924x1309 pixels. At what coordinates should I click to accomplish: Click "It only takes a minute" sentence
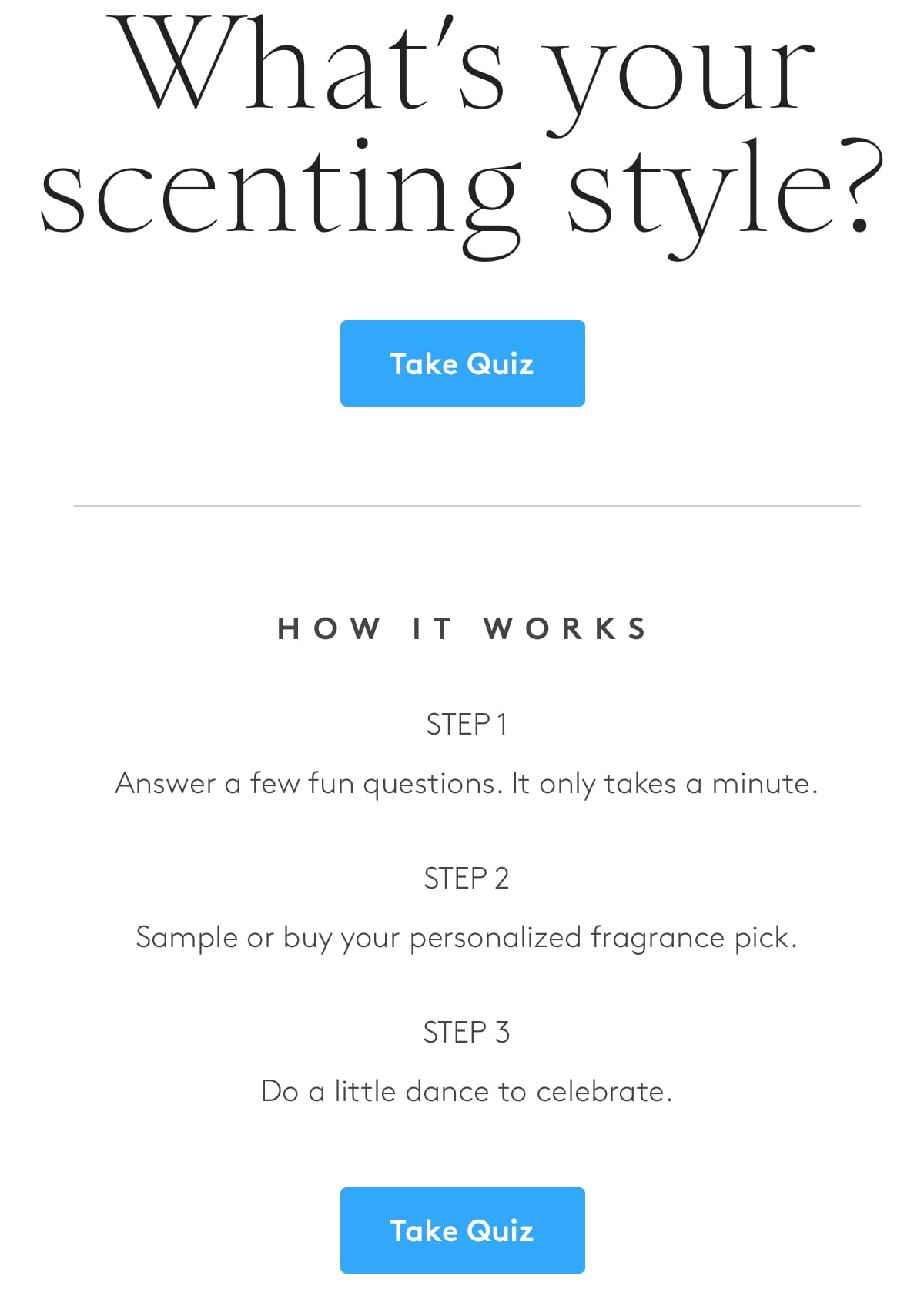coord(664,784)
